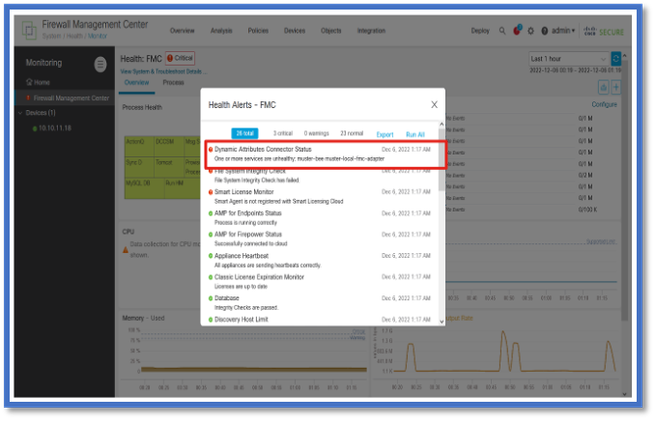
Task: Click the MySQL DB process health tile
Action: 144,188
